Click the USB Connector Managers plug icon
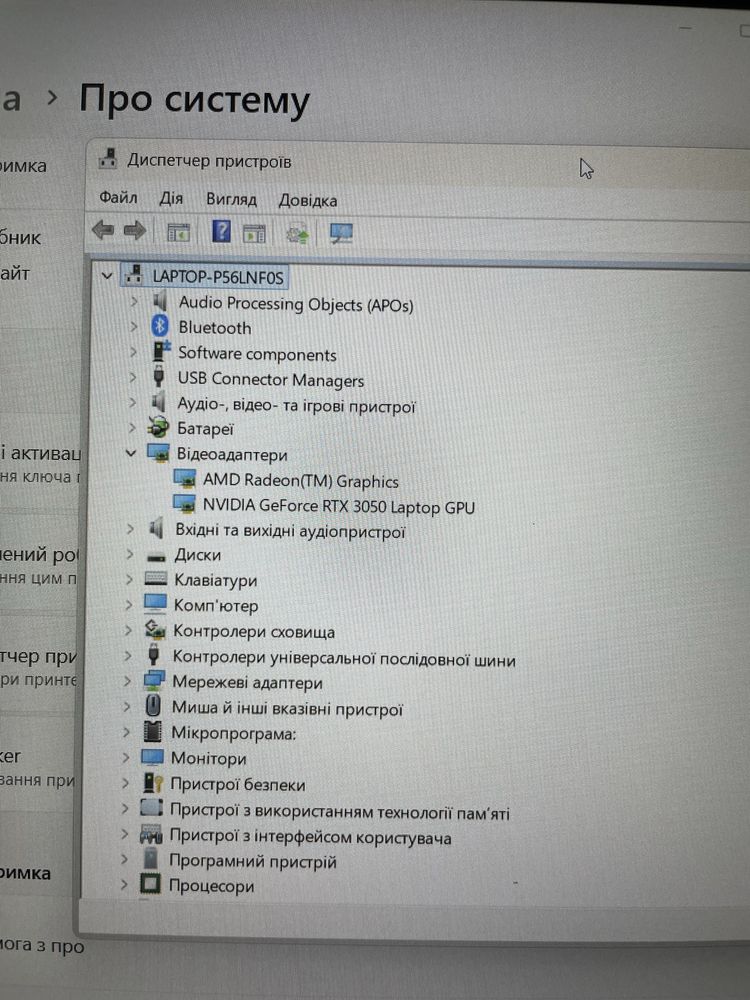Screen dimensions: 750x1000 pos(159,376)
